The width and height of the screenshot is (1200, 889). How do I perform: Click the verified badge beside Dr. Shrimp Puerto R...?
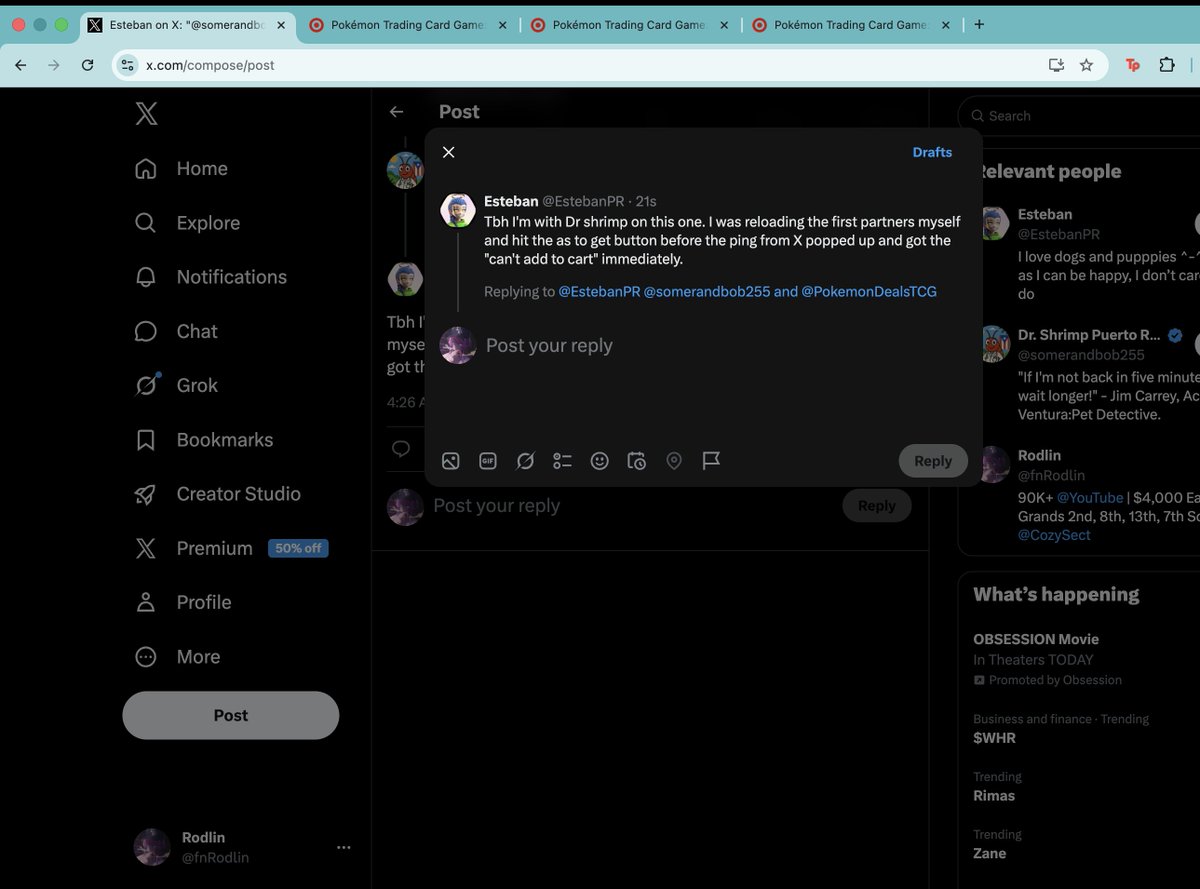(x=1175, y=335)
